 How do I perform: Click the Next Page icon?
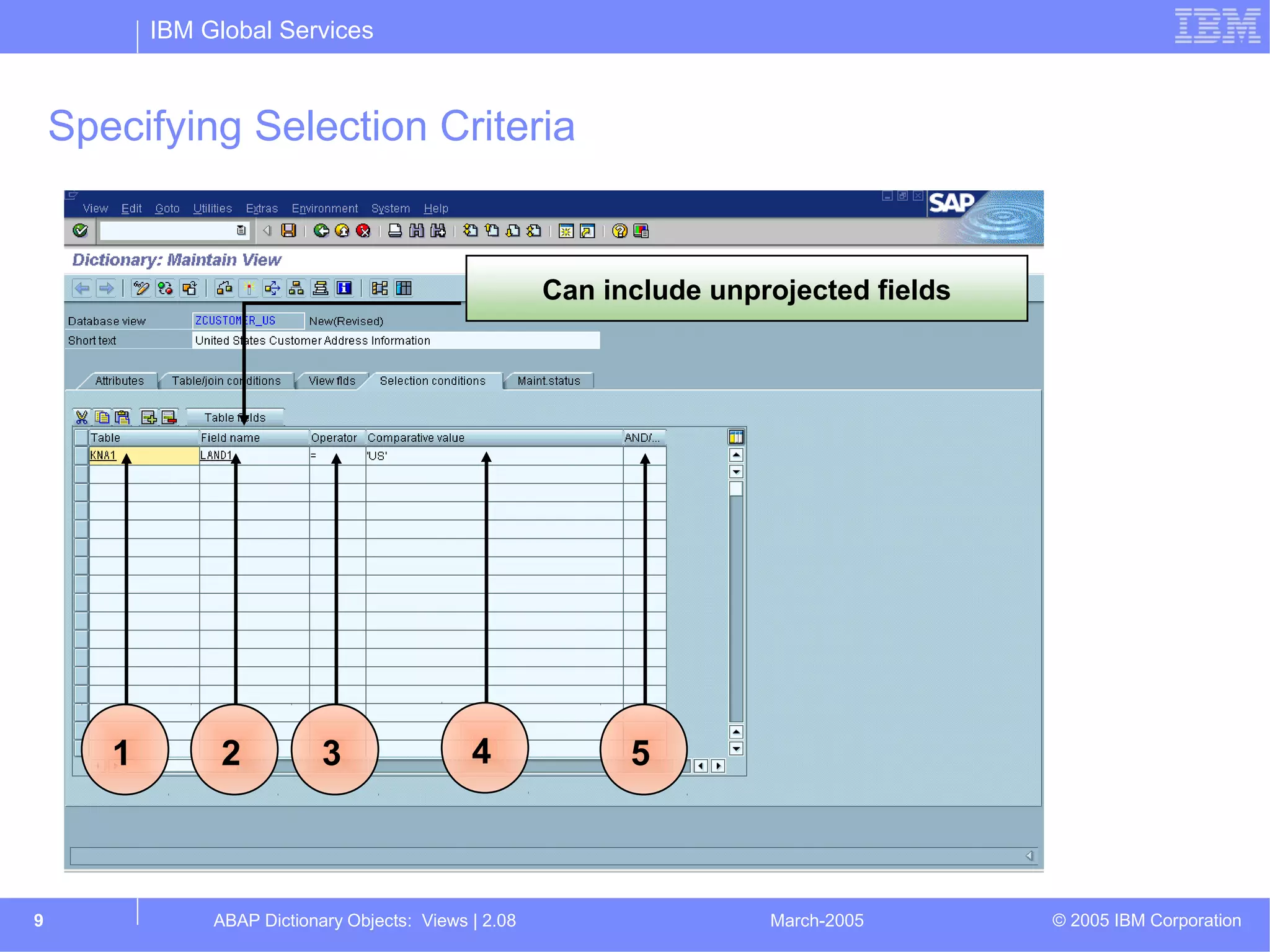pos(513,231)
